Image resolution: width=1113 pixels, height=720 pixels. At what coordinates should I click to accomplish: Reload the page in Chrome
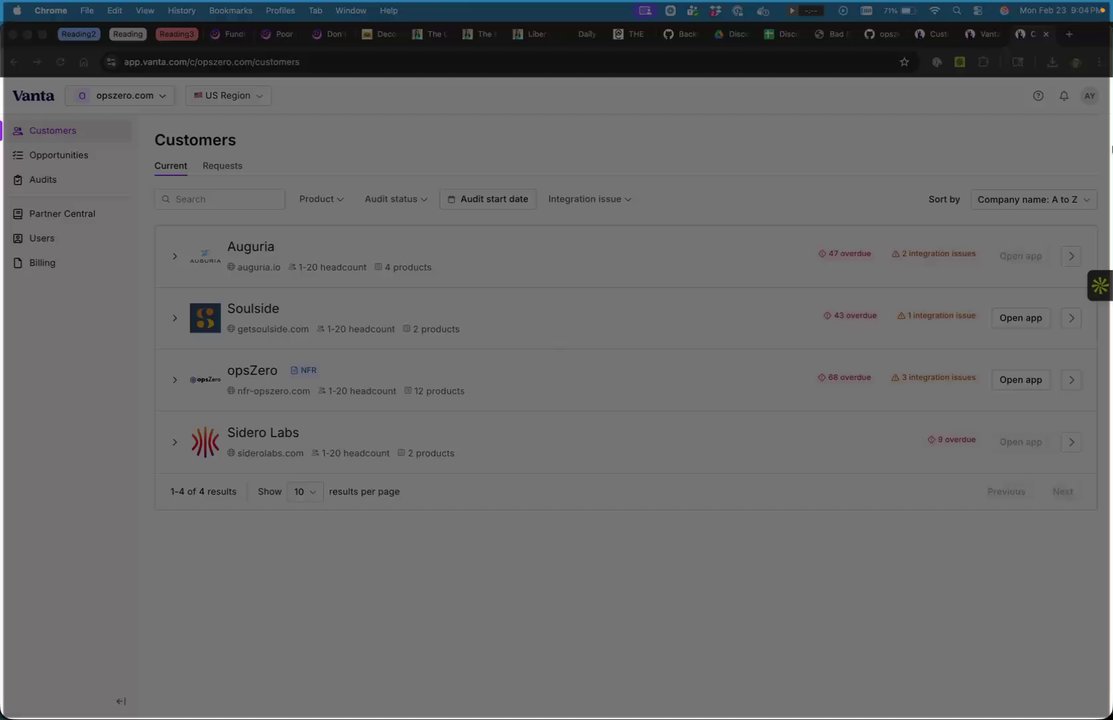(60, 62)
